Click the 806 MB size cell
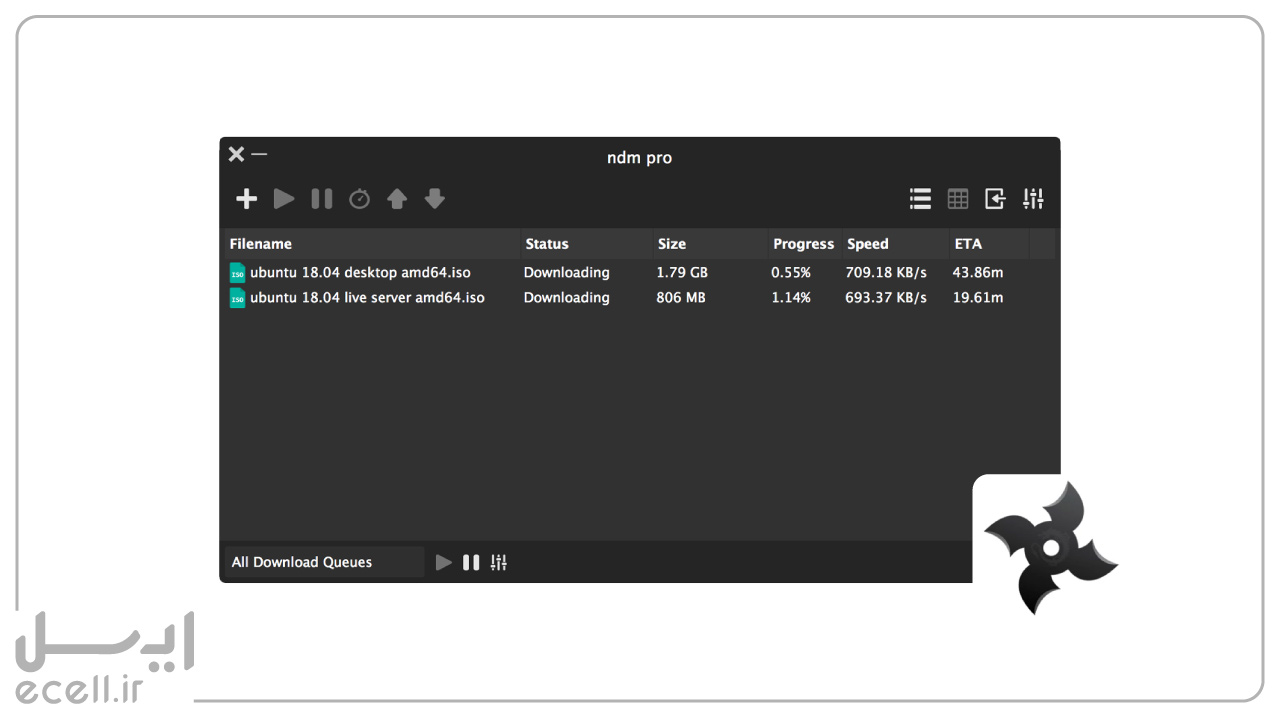 click(681, 297)
